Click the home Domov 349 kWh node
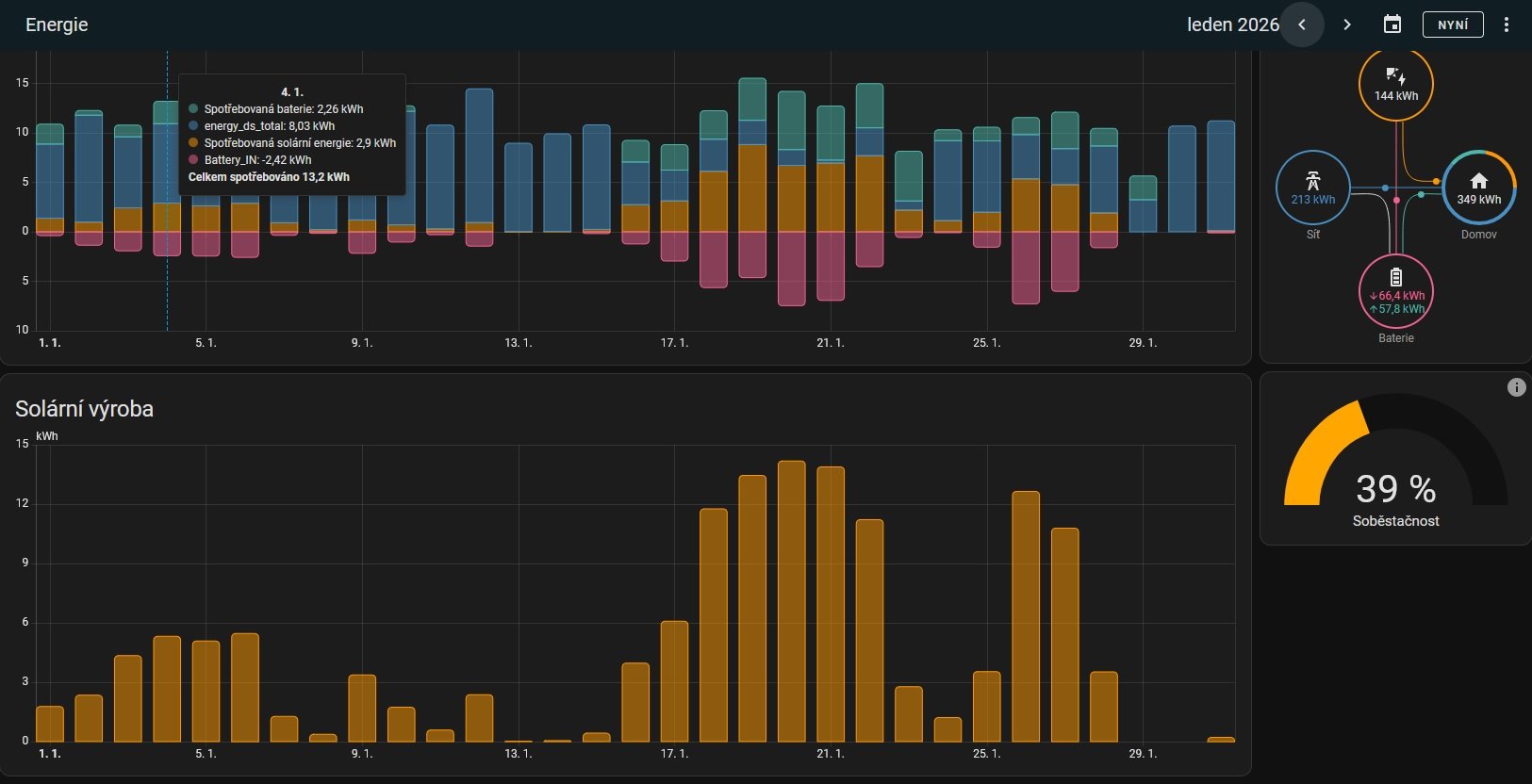 tap(1478, 188)
